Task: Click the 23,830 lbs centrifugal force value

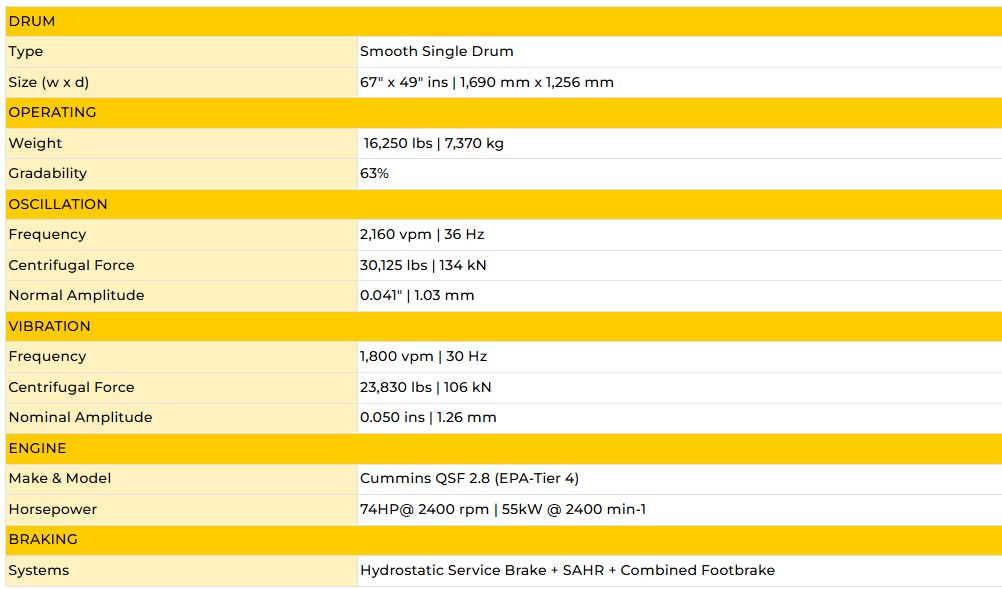Action: coord(395,387)
